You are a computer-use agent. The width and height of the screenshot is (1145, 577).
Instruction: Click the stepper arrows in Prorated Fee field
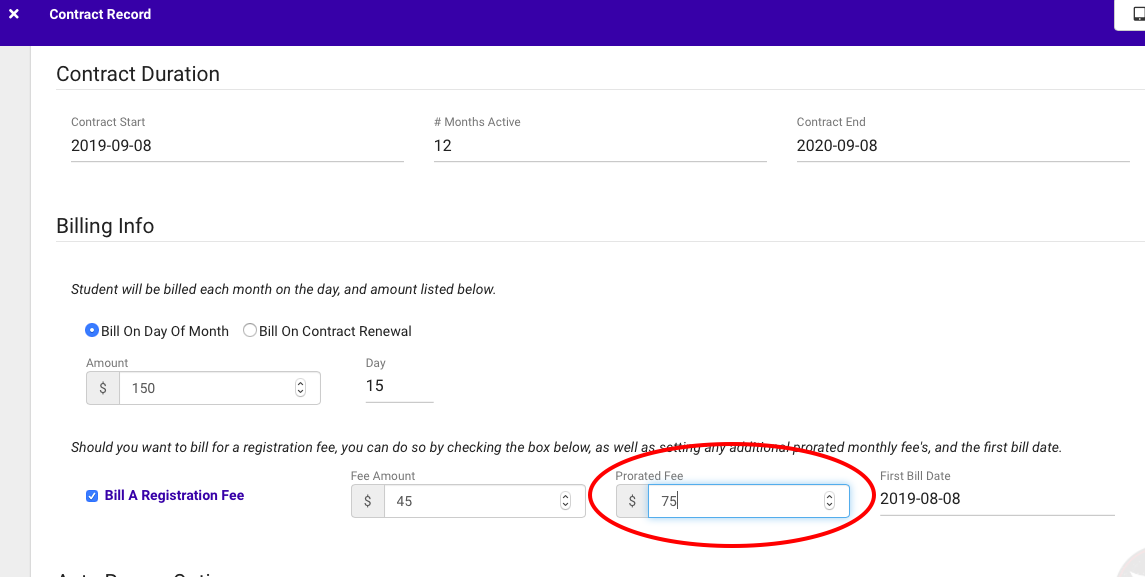point(829,501)
